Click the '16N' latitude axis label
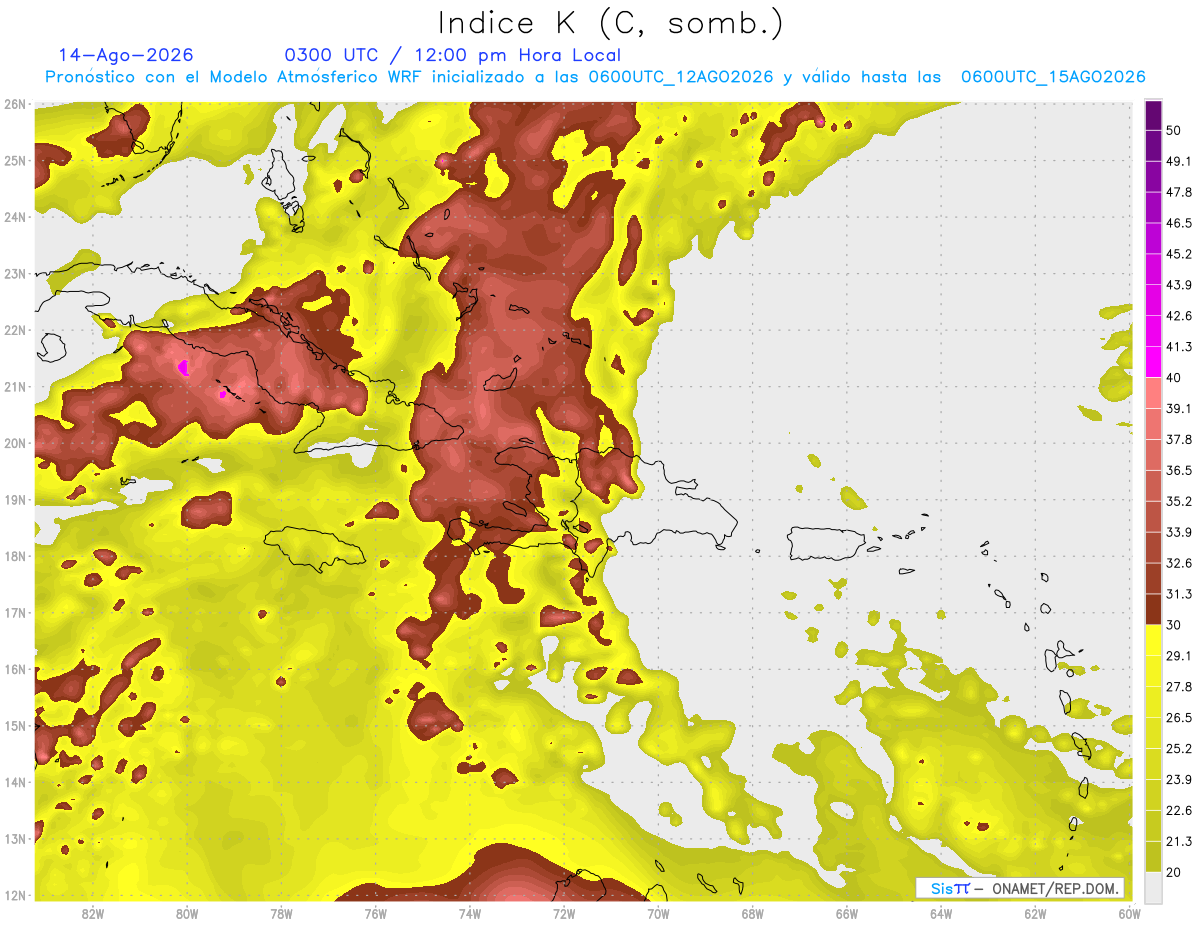 15,669
